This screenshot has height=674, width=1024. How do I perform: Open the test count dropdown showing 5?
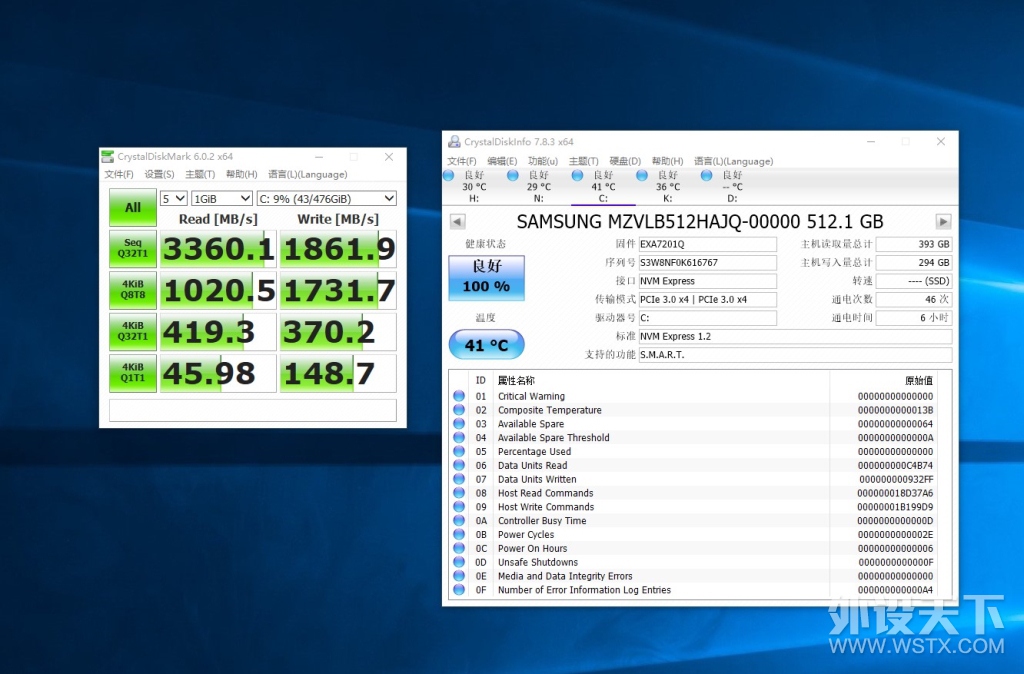(x=174, y=199)
